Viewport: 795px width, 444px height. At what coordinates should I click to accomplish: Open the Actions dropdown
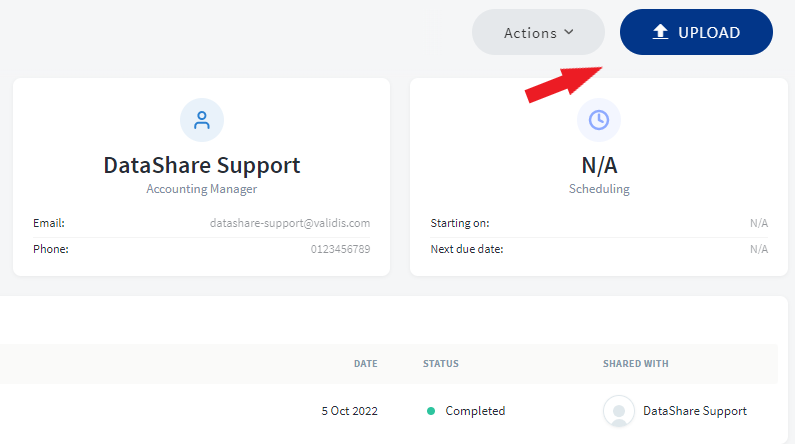click(x=538, y=32)
